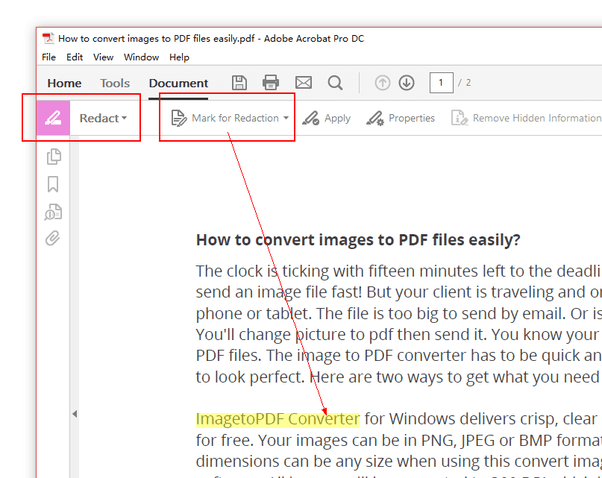Open the Content search panel icon

coord(53,212)
